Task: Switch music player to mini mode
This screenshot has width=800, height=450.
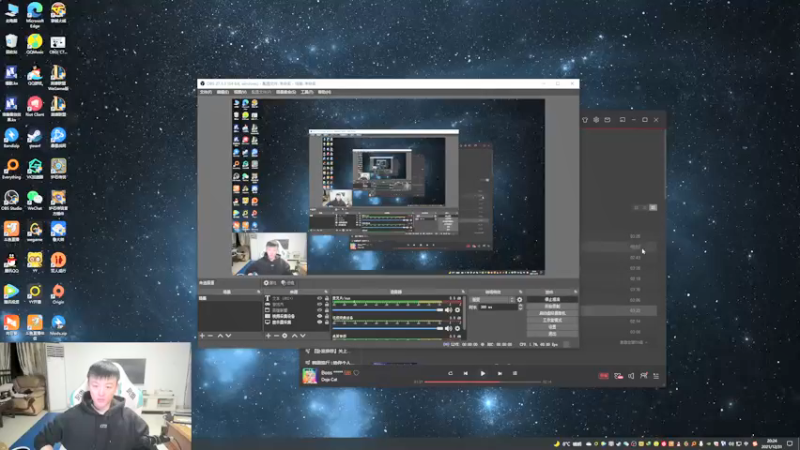Action: (x=622, y=120)
